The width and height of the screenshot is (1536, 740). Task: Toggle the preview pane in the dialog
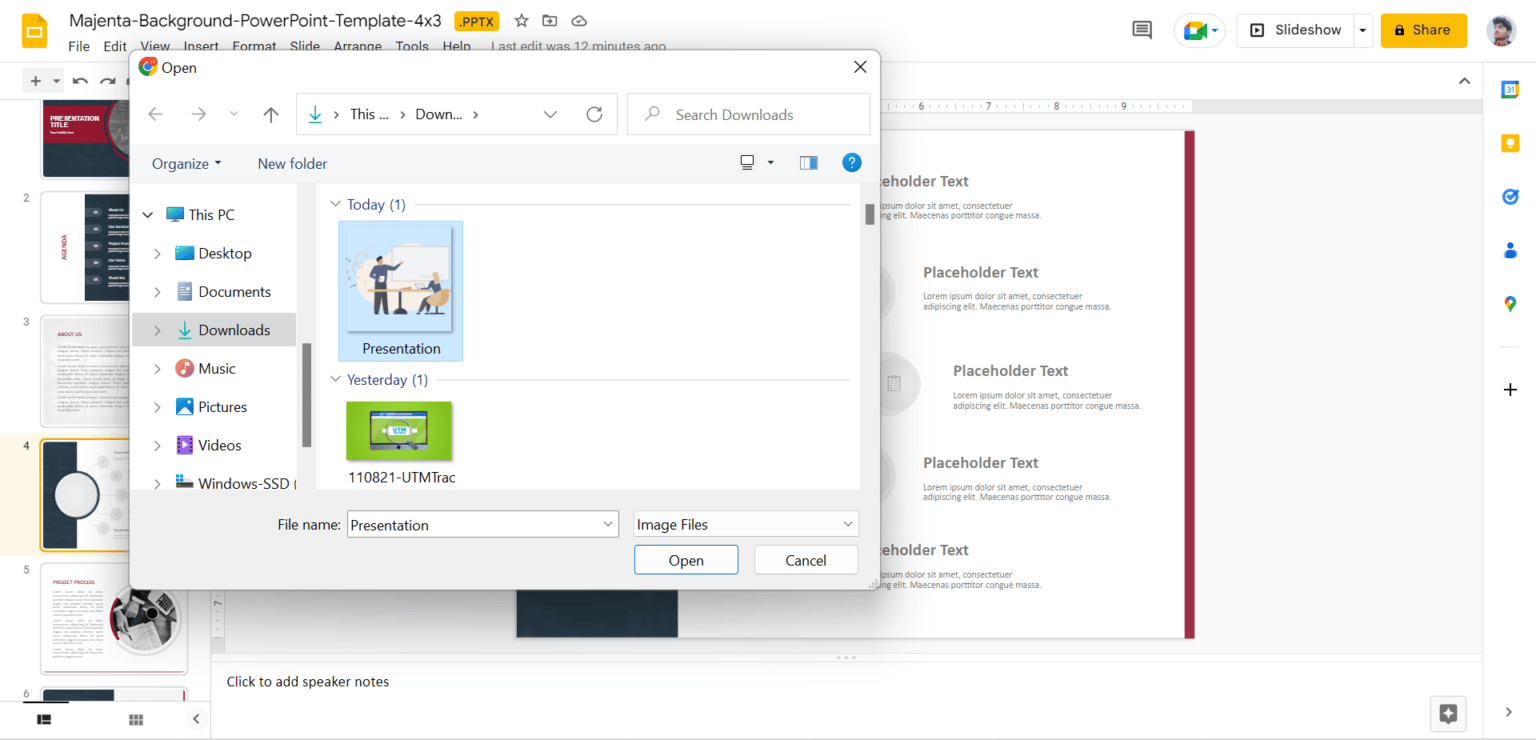coord(808,162)
